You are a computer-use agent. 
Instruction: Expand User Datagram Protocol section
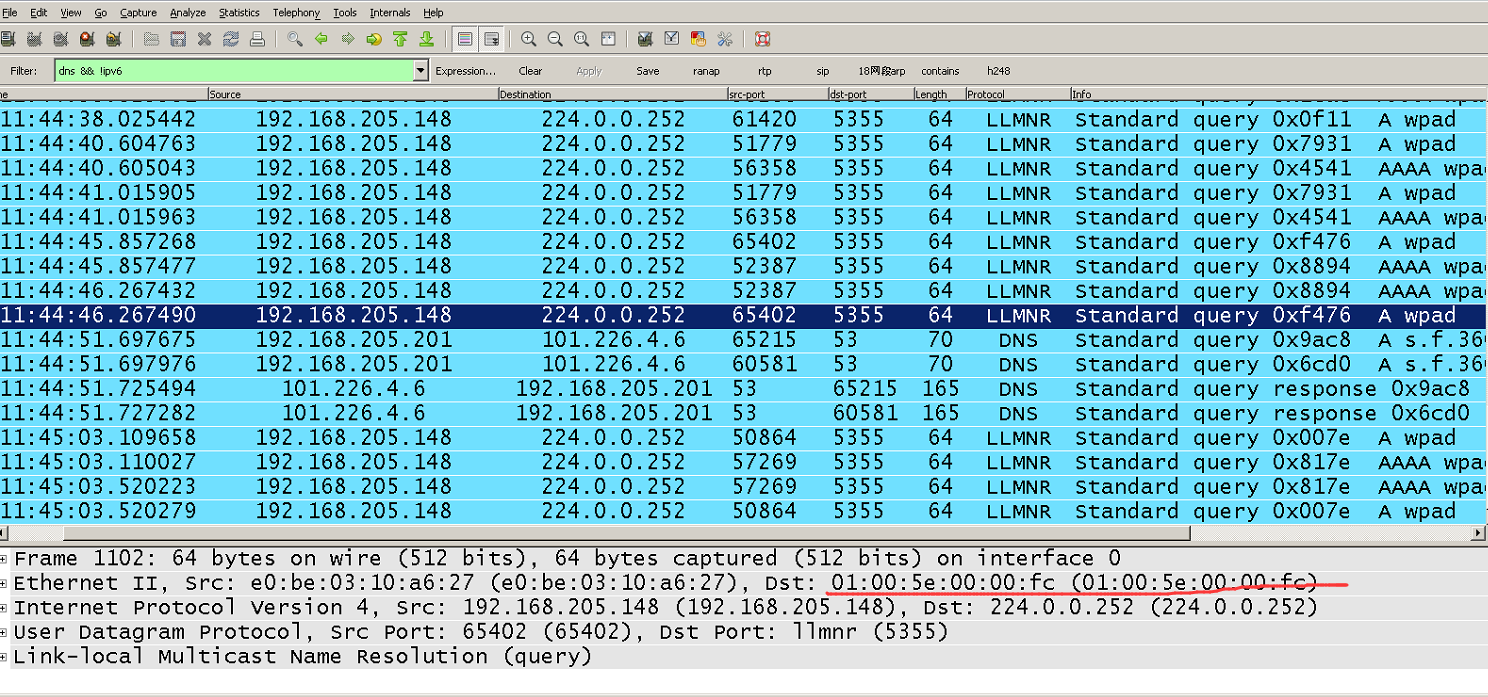click(5, 632)
